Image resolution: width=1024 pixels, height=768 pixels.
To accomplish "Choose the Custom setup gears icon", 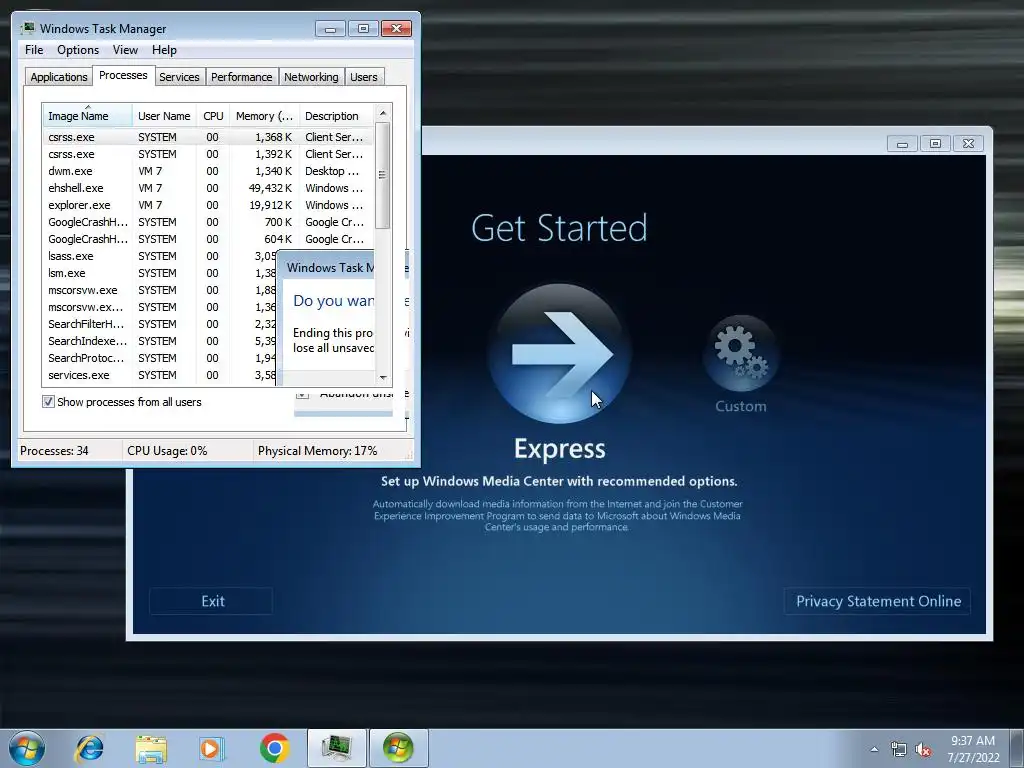I will [741, 353].
